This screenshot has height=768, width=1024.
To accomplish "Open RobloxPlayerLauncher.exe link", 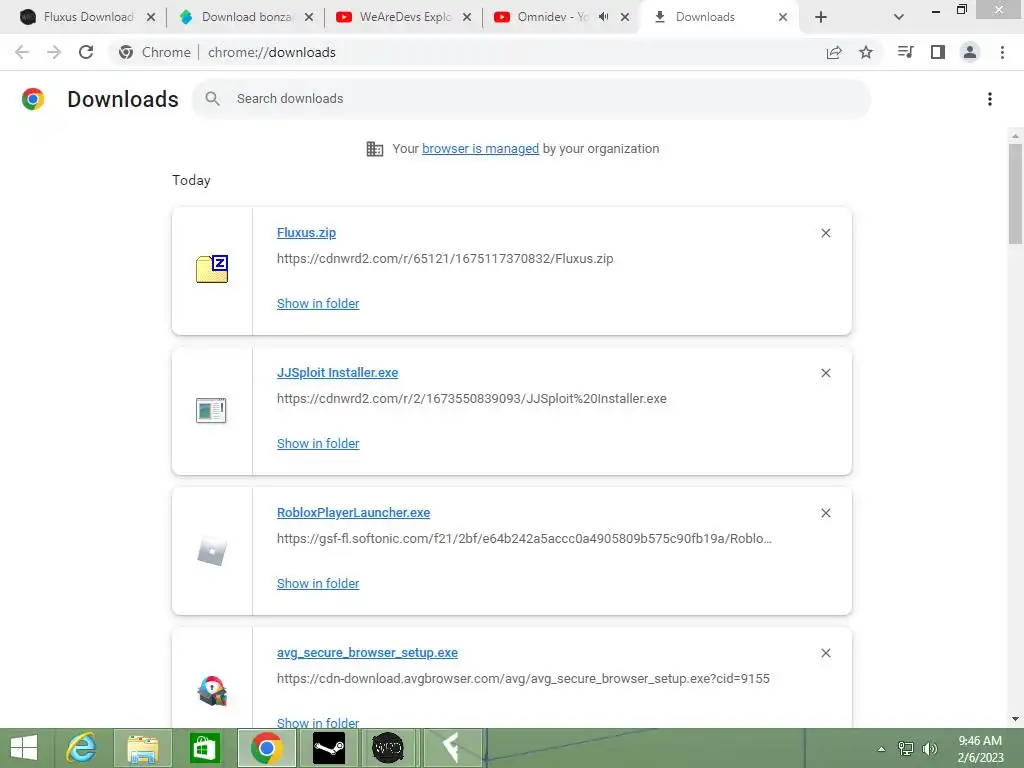I will [353, 513].
